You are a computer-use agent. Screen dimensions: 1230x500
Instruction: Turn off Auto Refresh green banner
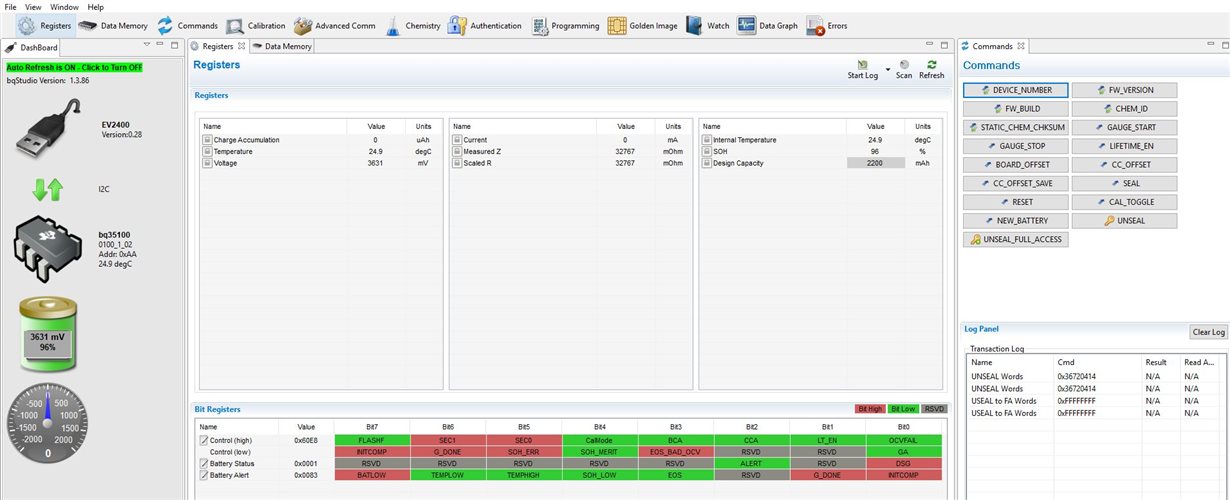(75, 67)
